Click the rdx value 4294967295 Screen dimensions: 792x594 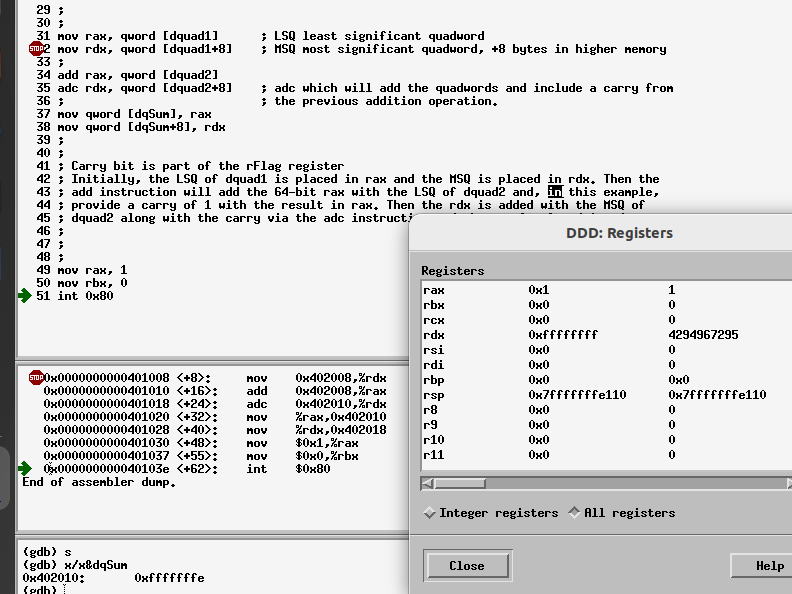tap(703, 335)
